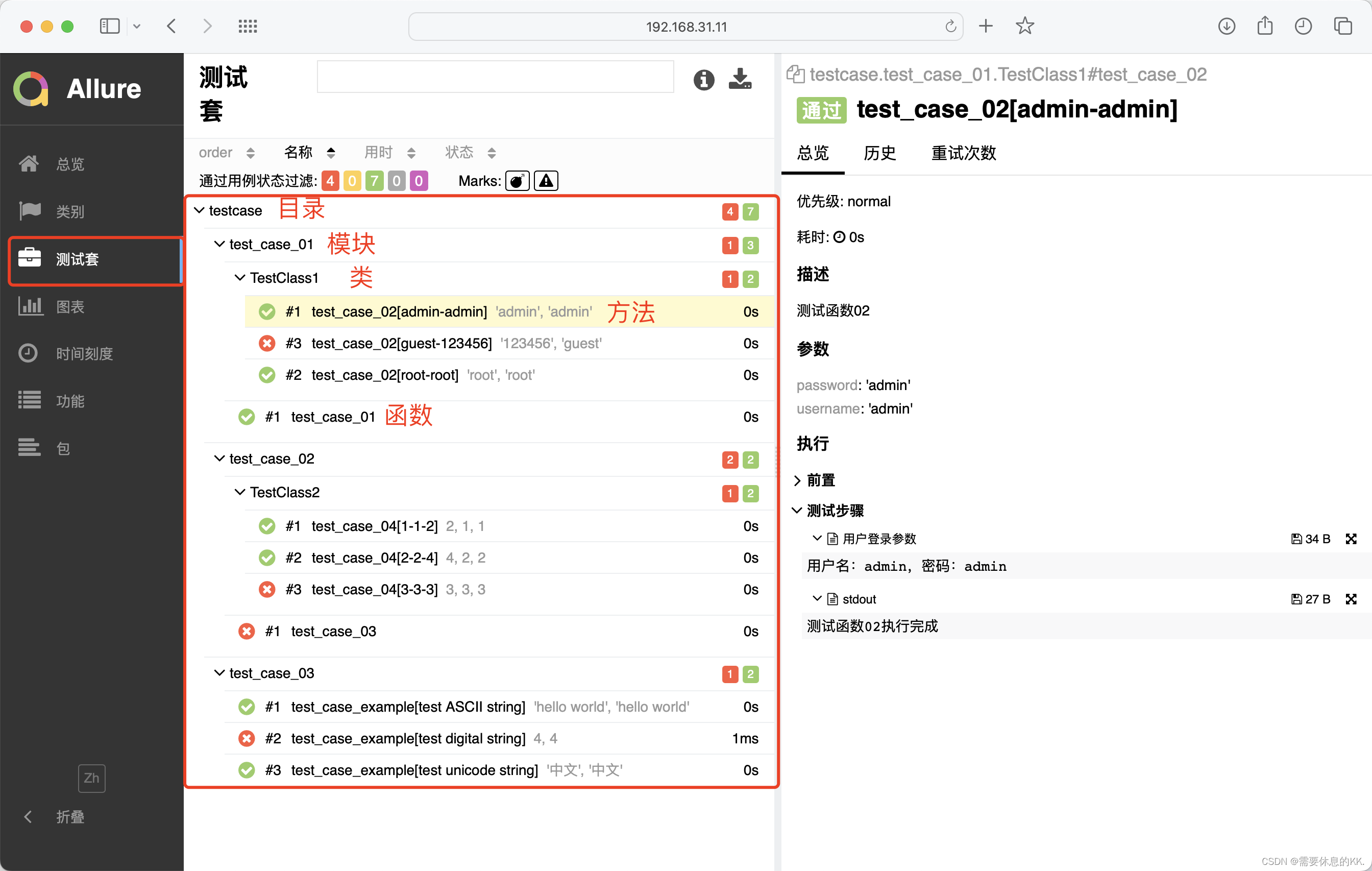
Task: Click the download CSV icon
Action: (x=740, y=79)
